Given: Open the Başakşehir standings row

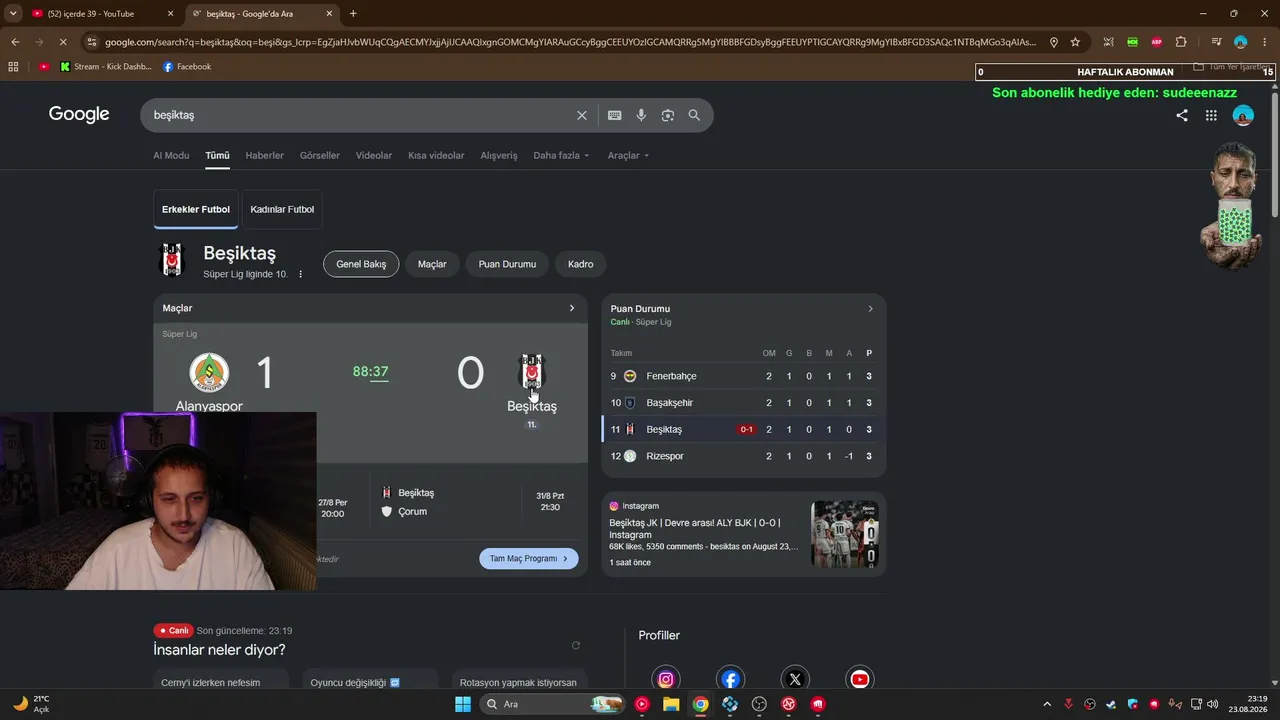Looking at the screenshot, I should (744, 403).
